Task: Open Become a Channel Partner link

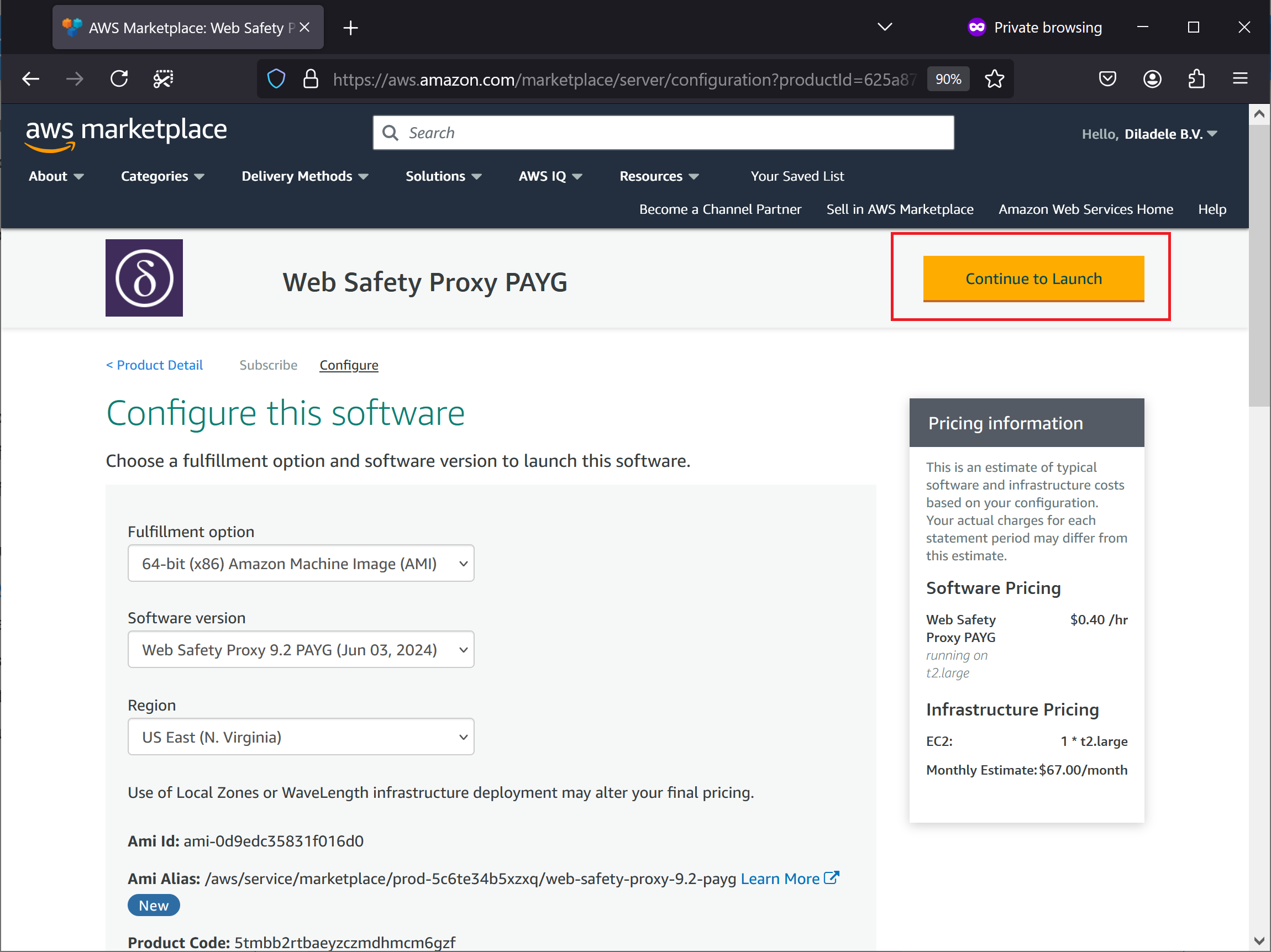Action: click(720, 209)
